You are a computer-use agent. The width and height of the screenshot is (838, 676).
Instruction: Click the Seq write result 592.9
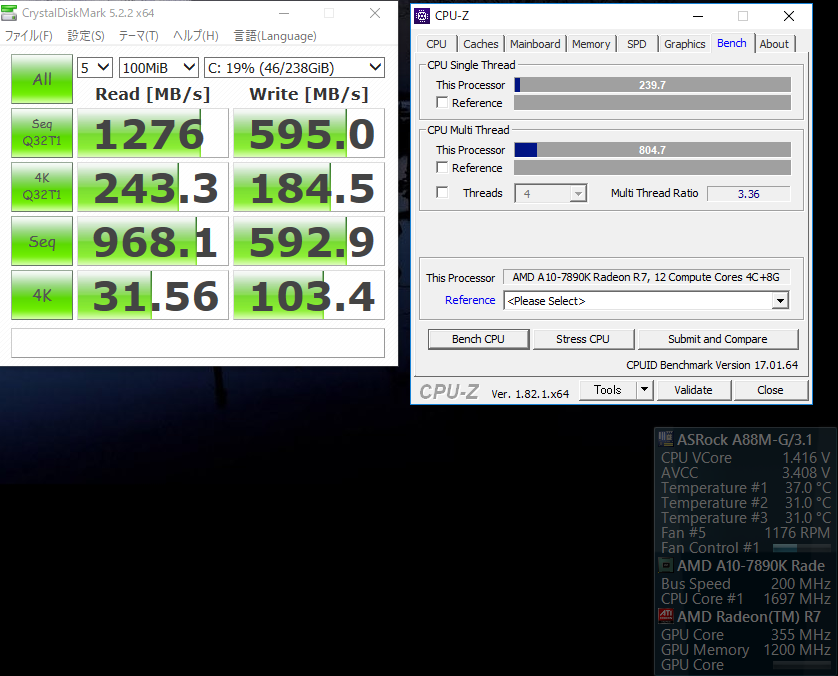tap(309, 241)
